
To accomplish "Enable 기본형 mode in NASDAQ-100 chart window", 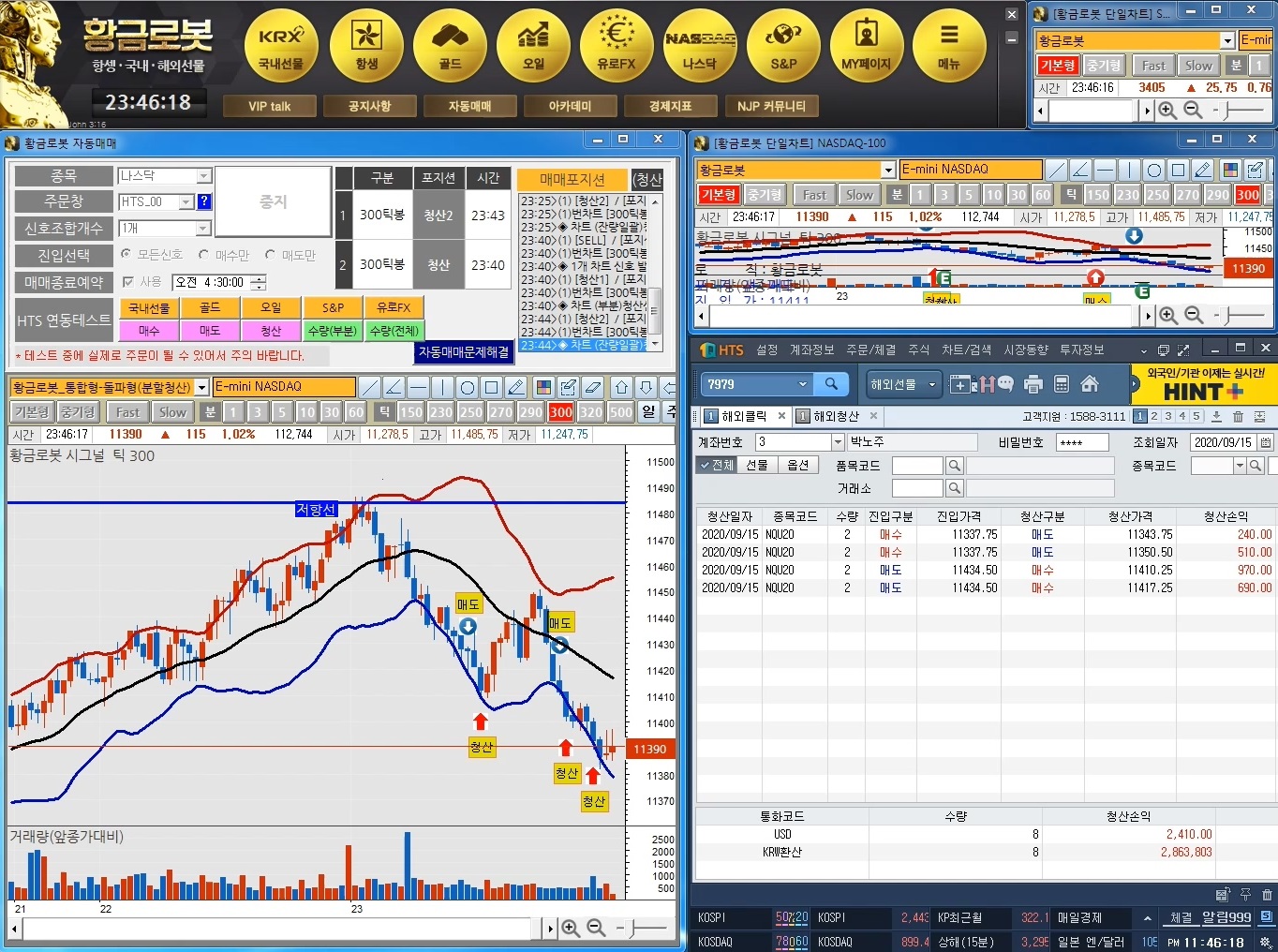I will 719,195.
